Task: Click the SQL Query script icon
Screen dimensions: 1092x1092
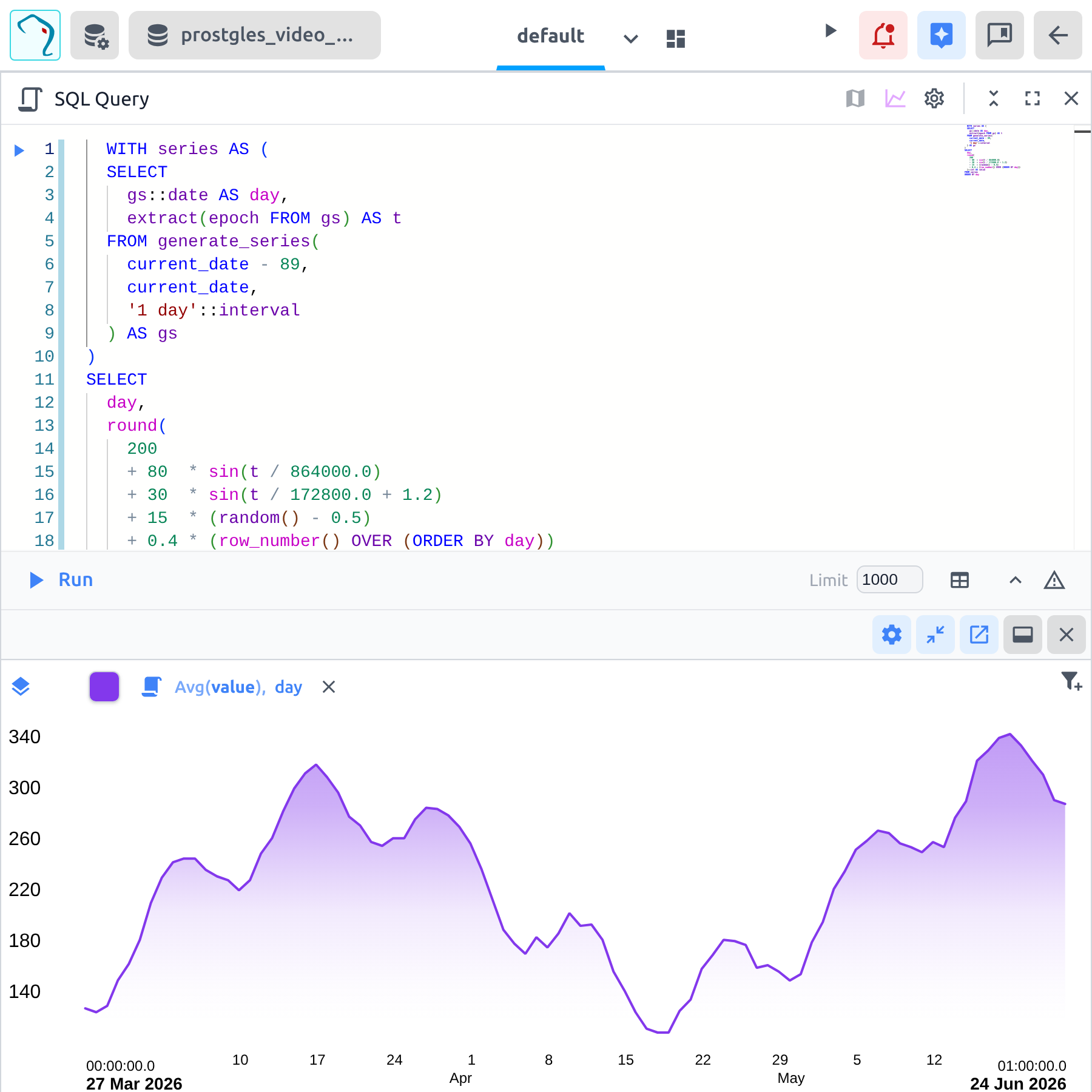Action: (30, 99)
